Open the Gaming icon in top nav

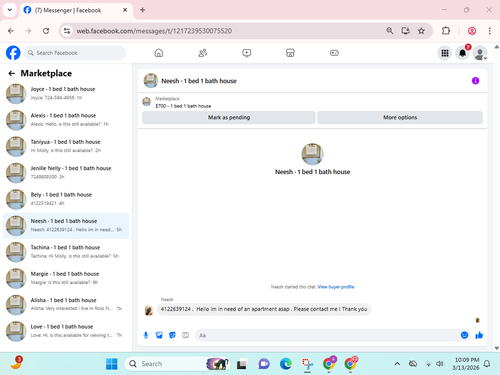[x=334, y=53]
